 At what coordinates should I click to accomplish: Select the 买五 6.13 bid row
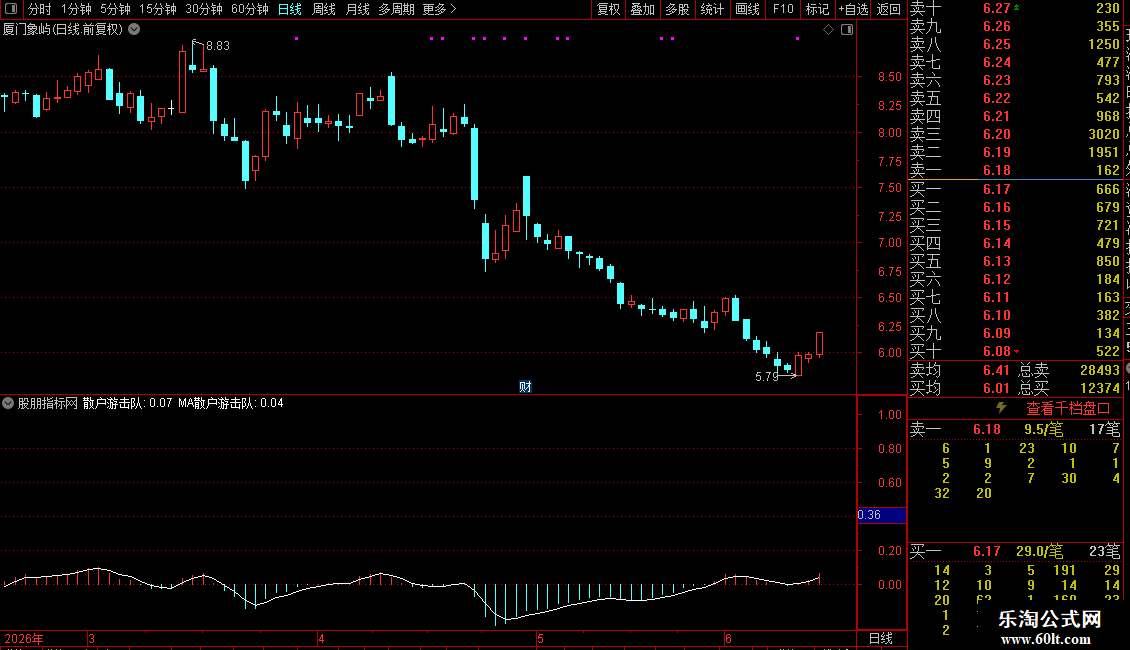point(1015,262)
